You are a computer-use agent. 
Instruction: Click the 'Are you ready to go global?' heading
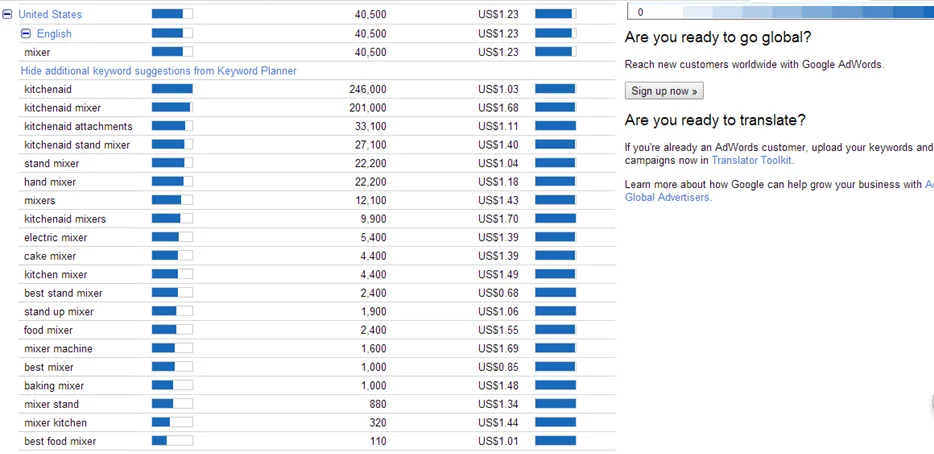coord(718,38)
